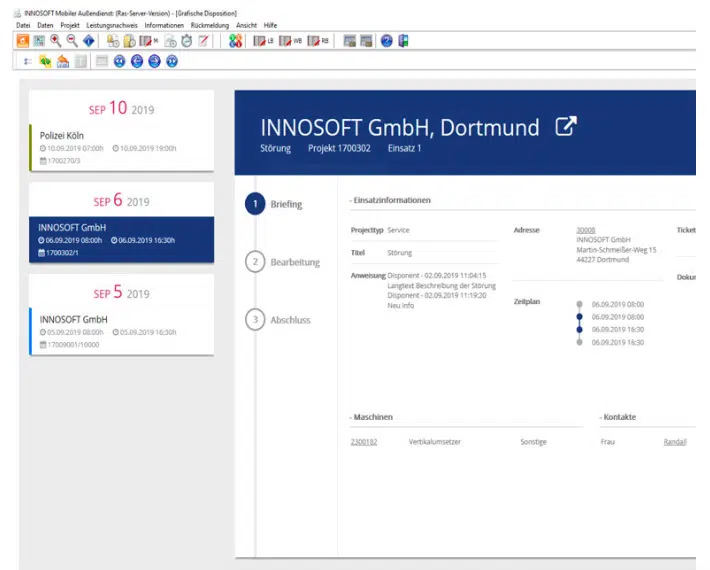
Task: Open the blue help question mark icon
Action: point(386,41)
